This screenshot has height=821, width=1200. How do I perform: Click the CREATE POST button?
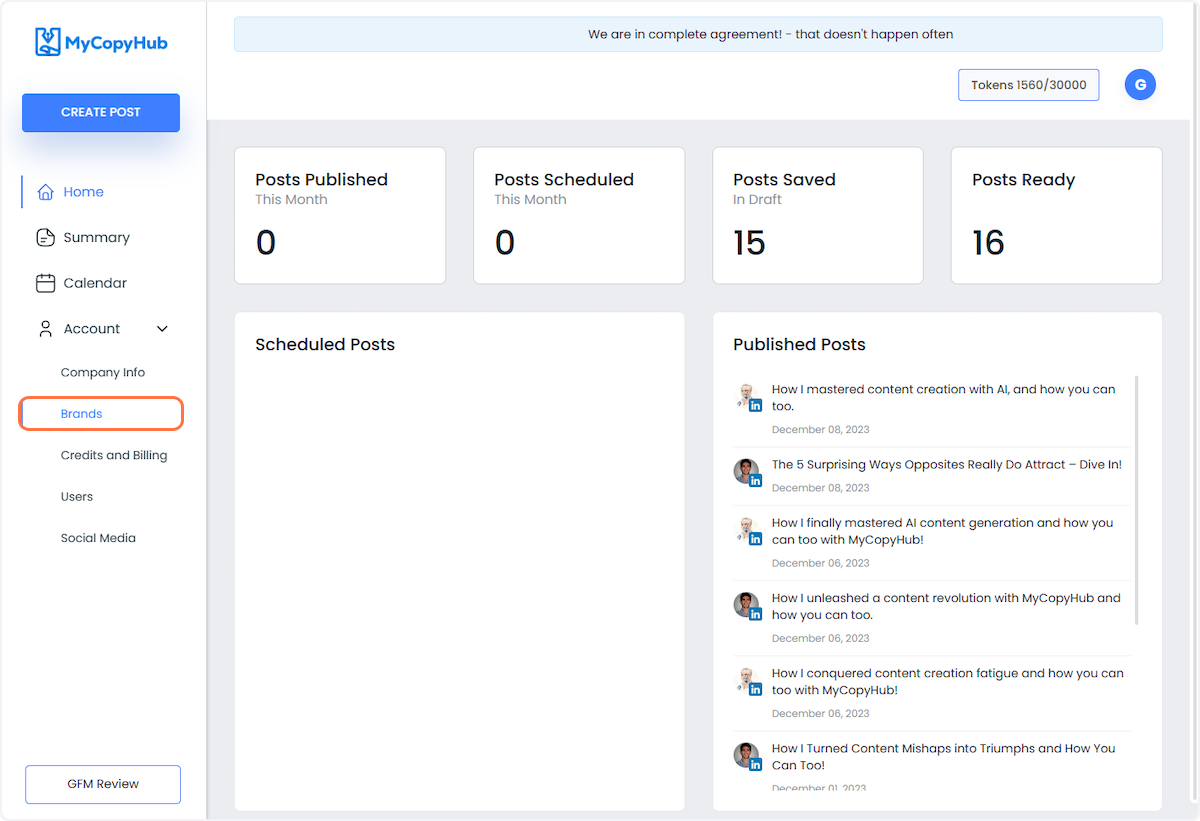tap(101, 112)
